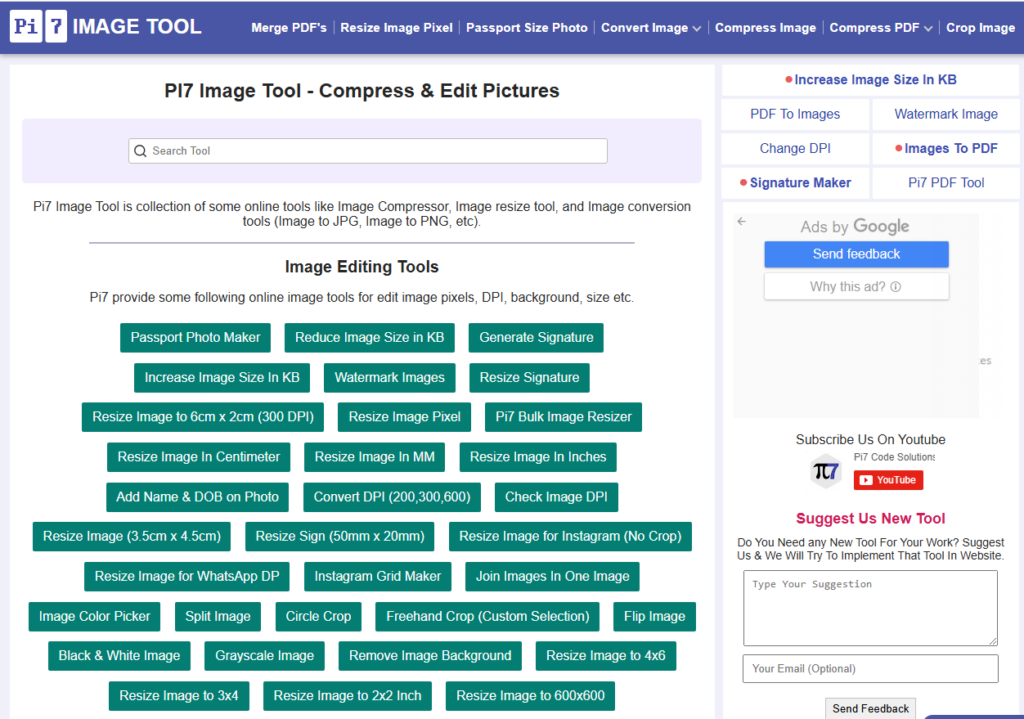Open the Image Color Picker tool

tap(94, 616)
